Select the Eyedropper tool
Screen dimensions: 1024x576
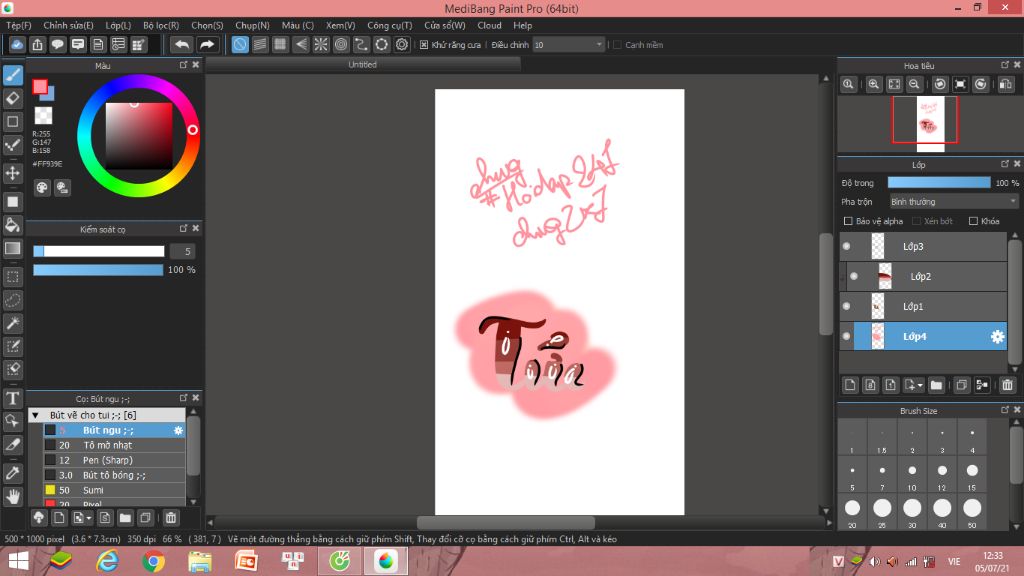tap(12, 473)
